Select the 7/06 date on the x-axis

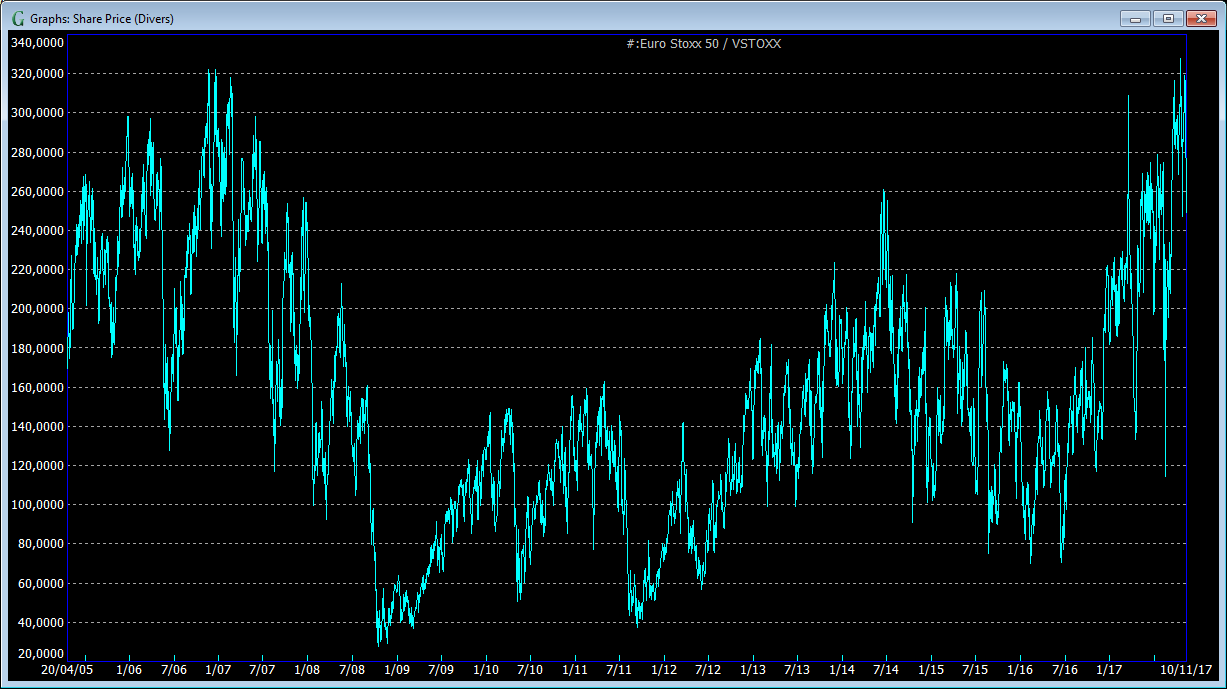coord(174,669)
